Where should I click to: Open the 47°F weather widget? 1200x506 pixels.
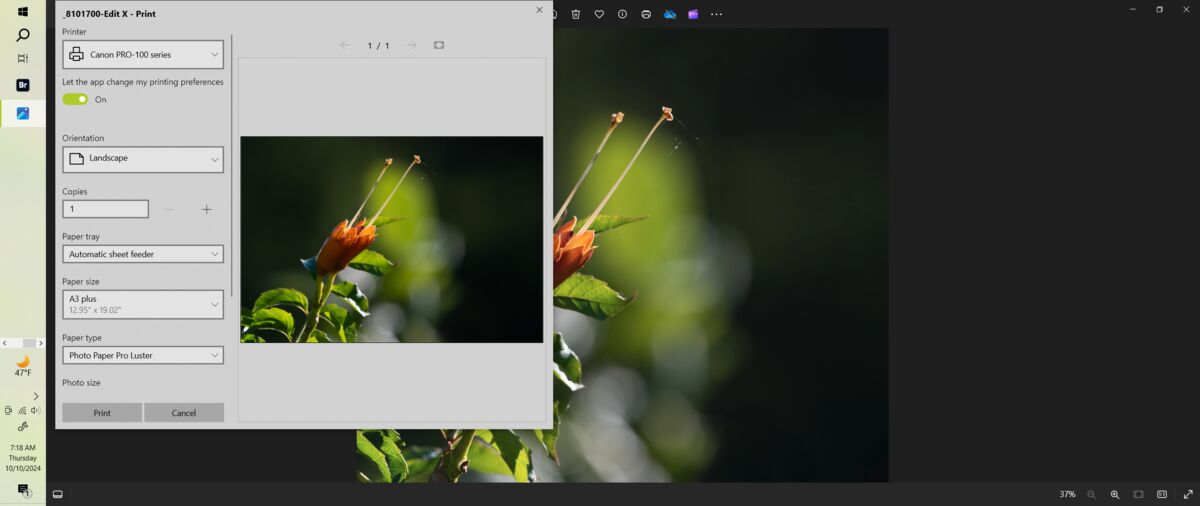point(23,366)
